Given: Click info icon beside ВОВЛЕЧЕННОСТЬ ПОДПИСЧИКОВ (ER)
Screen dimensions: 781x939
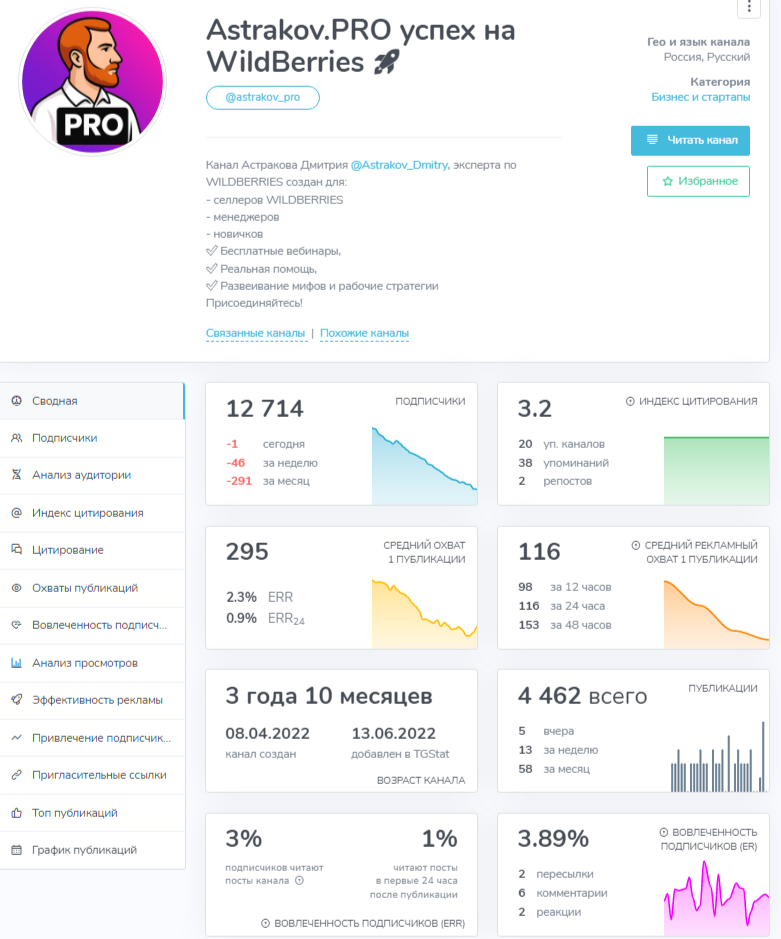Looking at the screenshot, I should pyautogui.click(x=664, y=832).
